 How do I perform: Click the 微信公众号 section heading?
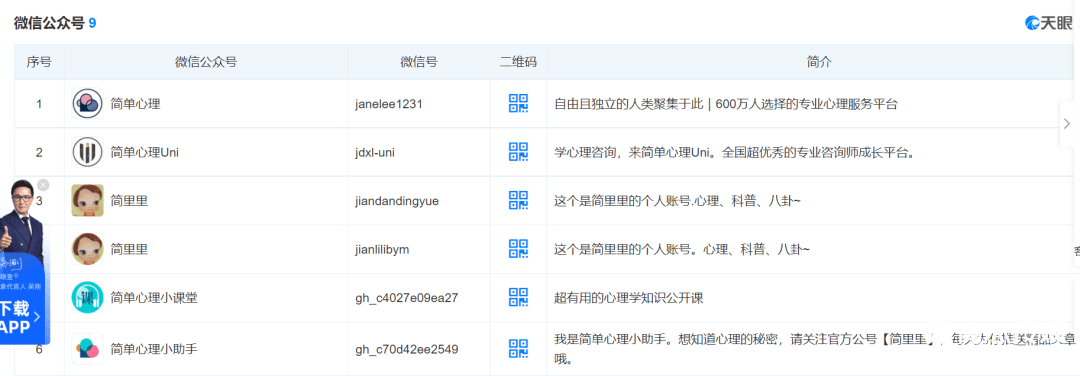click(x=49, y=23)
